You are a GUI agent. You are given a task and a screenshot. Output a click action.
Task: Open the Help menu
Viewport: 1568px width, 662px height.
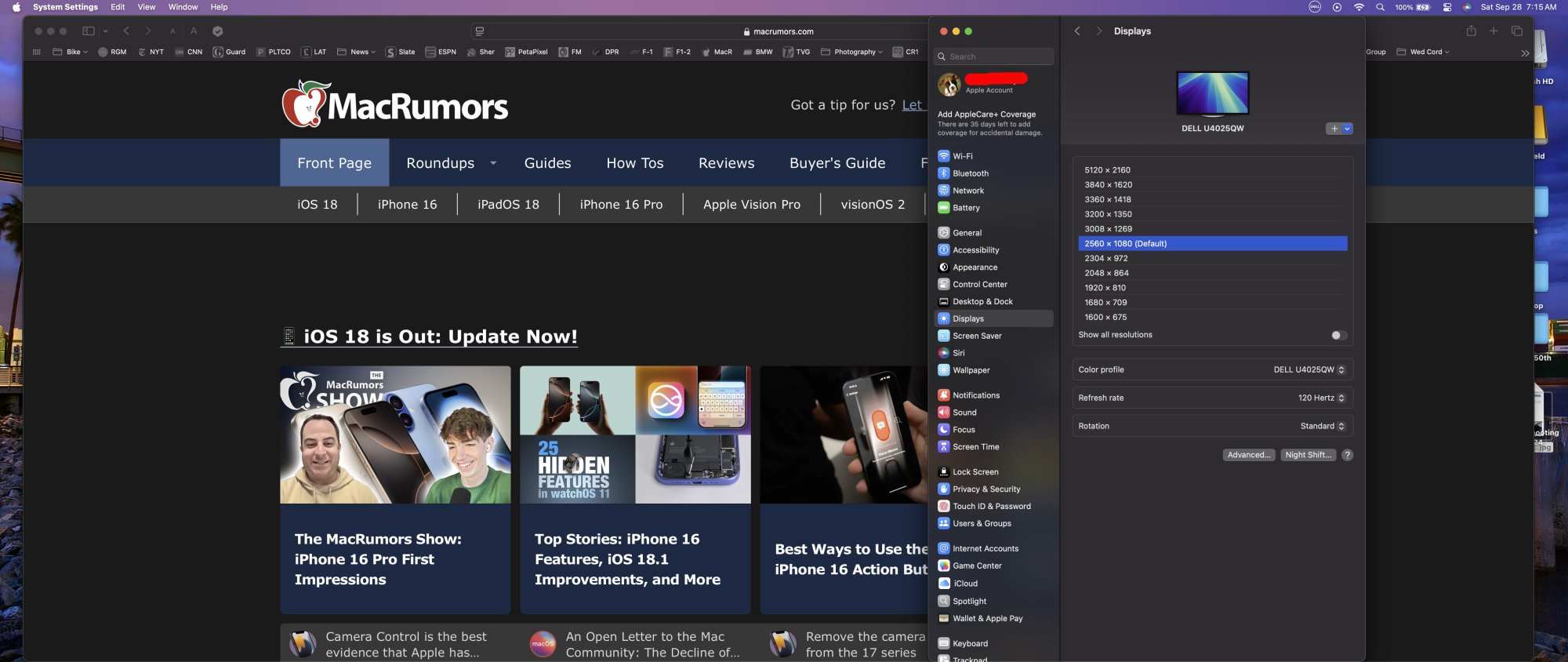[x=219, y=7]
